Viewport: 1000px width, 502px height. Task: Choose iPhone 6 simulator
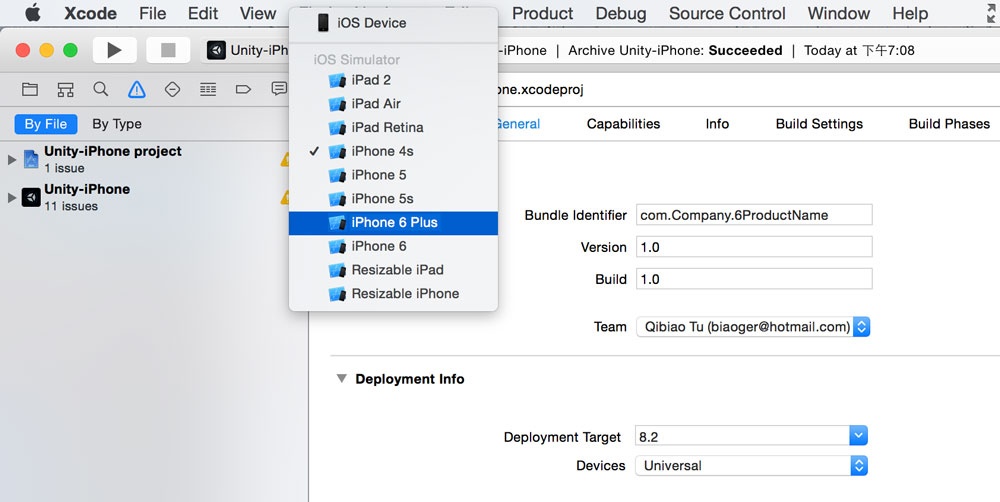coord(393,246)
